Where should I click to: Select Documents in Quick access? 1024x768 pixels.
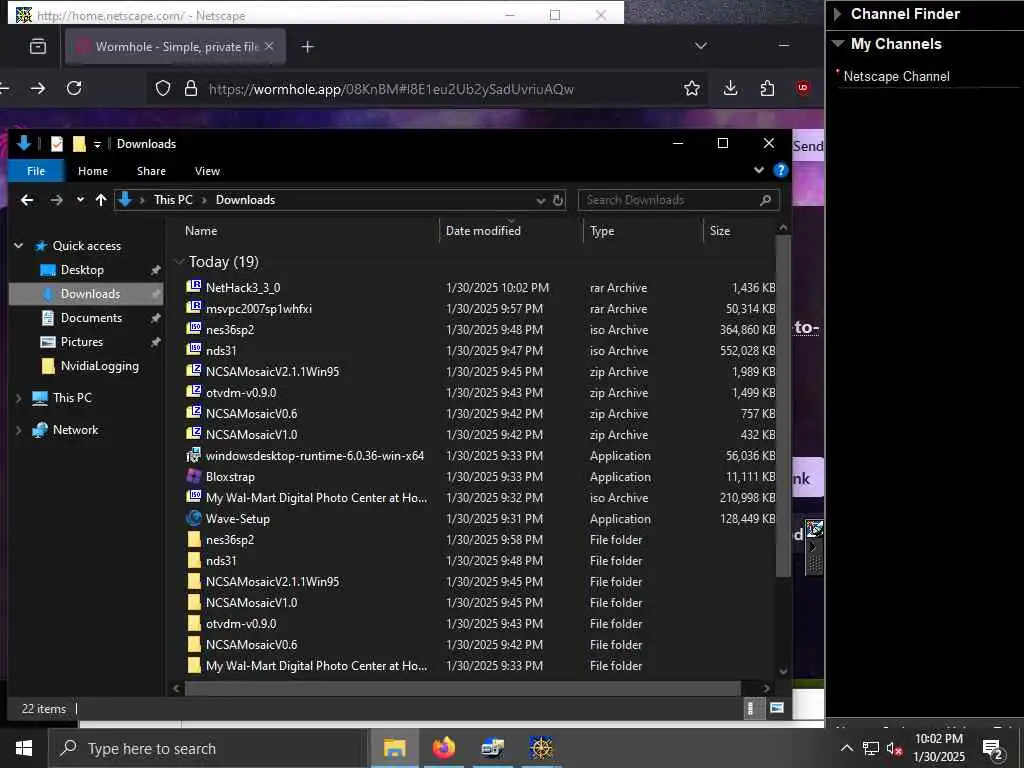91,317
